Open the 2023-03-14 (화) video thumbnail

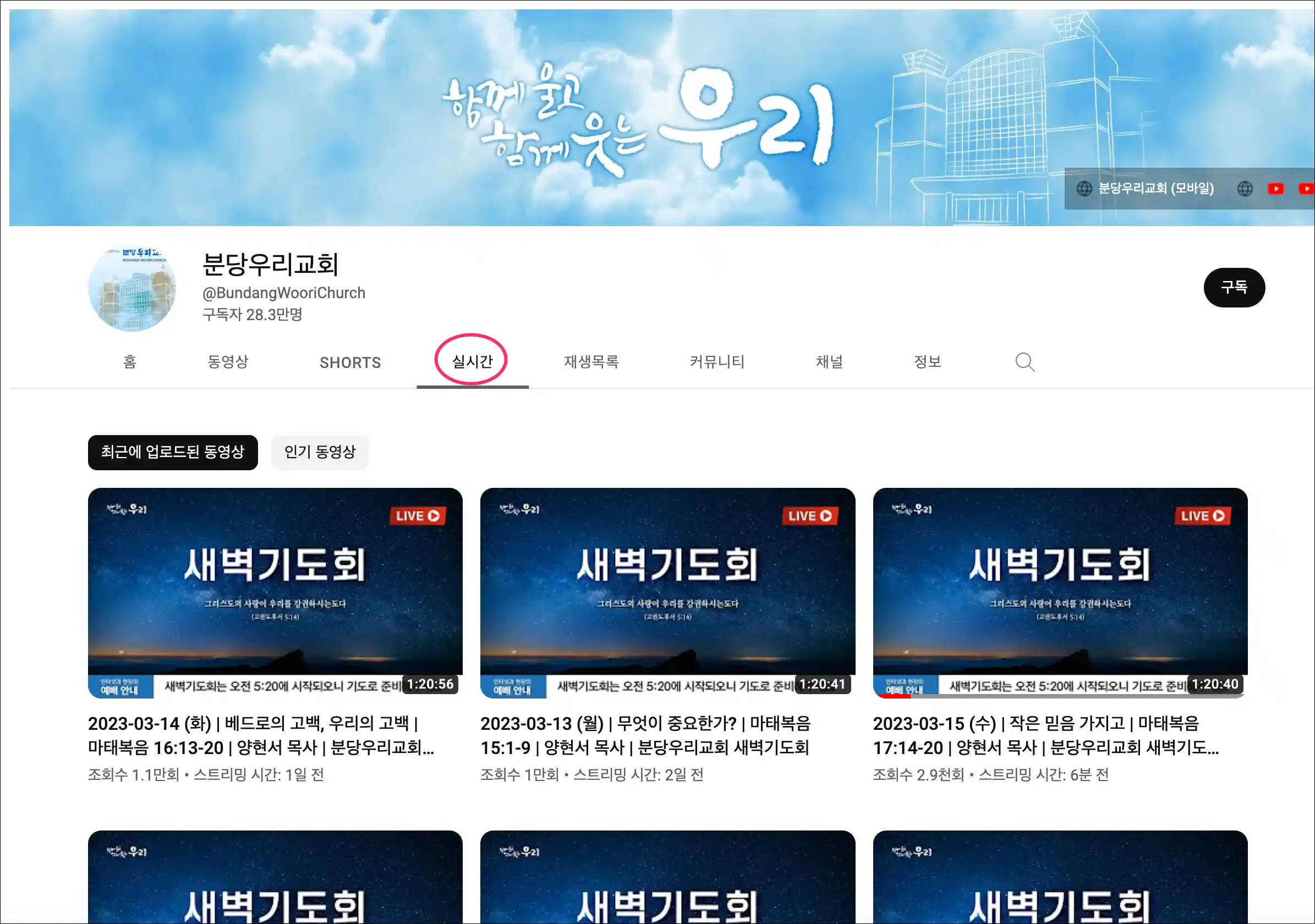point(276,593)
